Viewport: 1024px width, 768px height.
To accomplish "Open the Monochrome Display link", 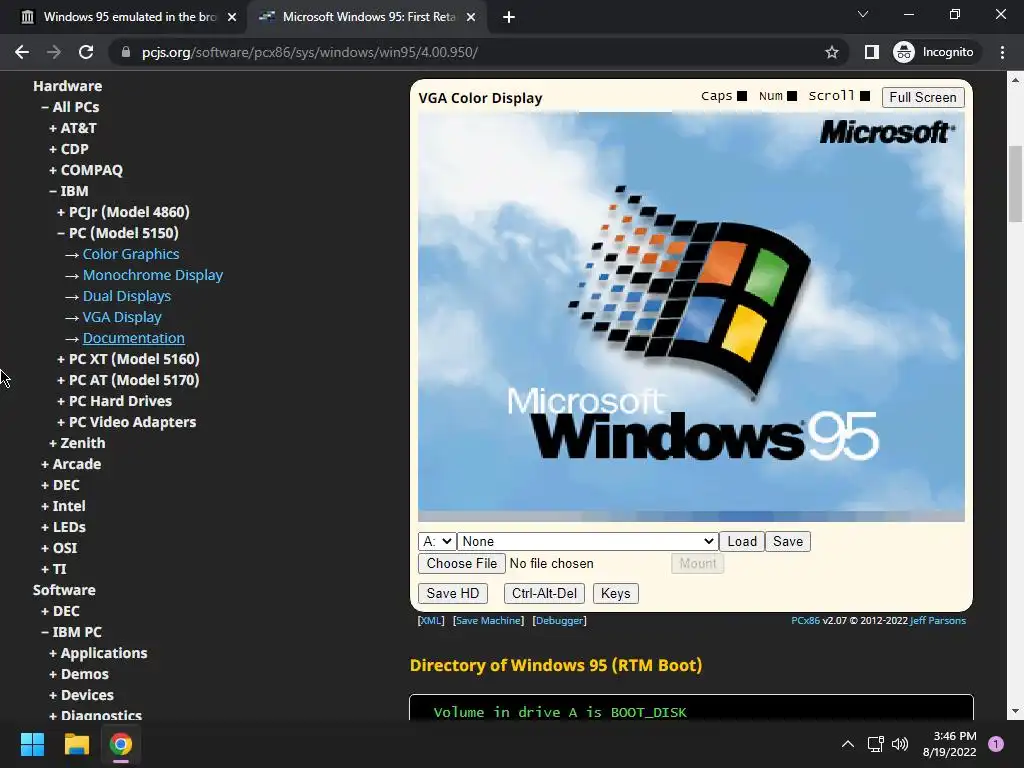I will (153, 275).
